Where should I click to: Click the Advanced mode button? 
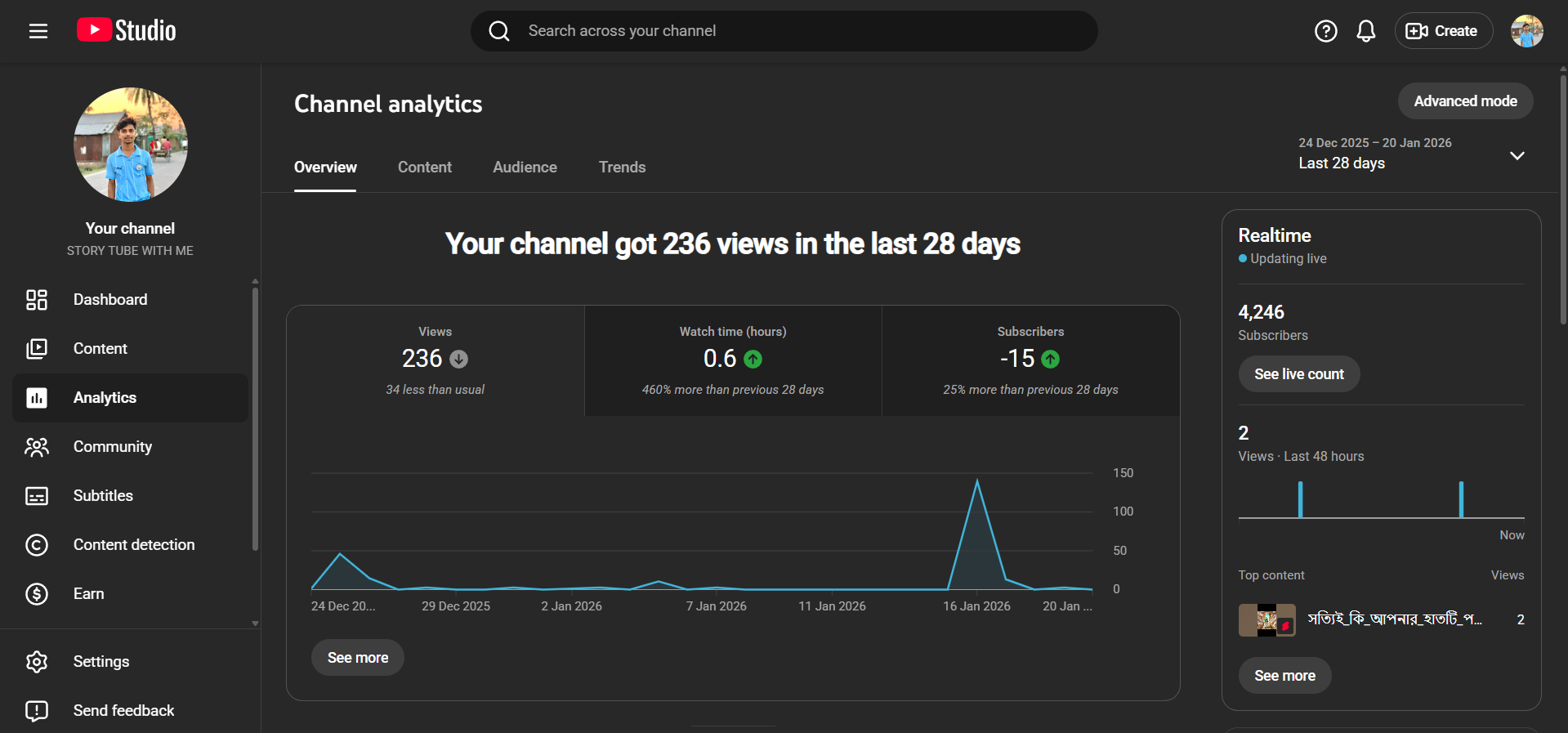(1464, 101)
